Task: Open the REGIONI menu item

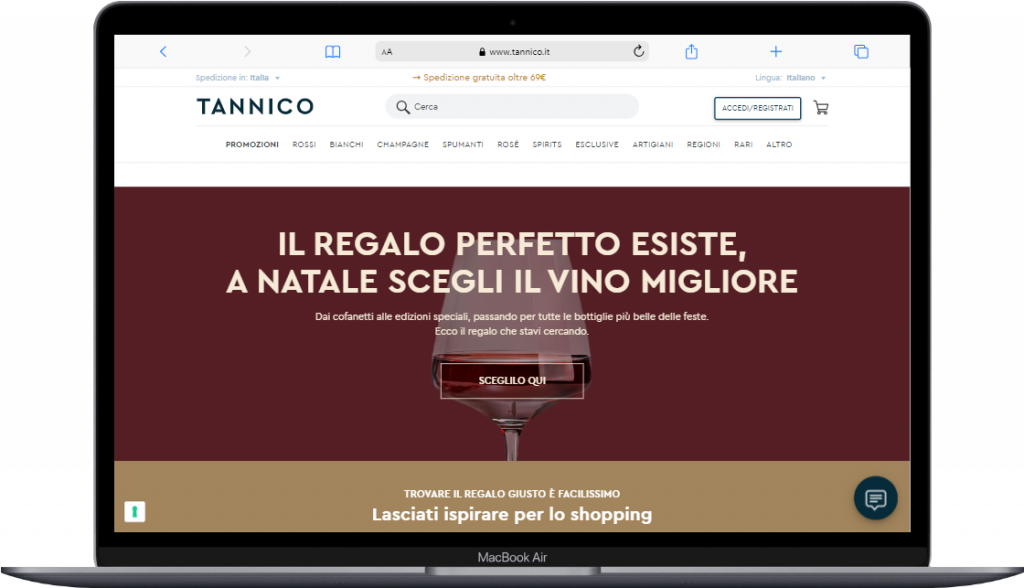Action: (x=703, y=144)
